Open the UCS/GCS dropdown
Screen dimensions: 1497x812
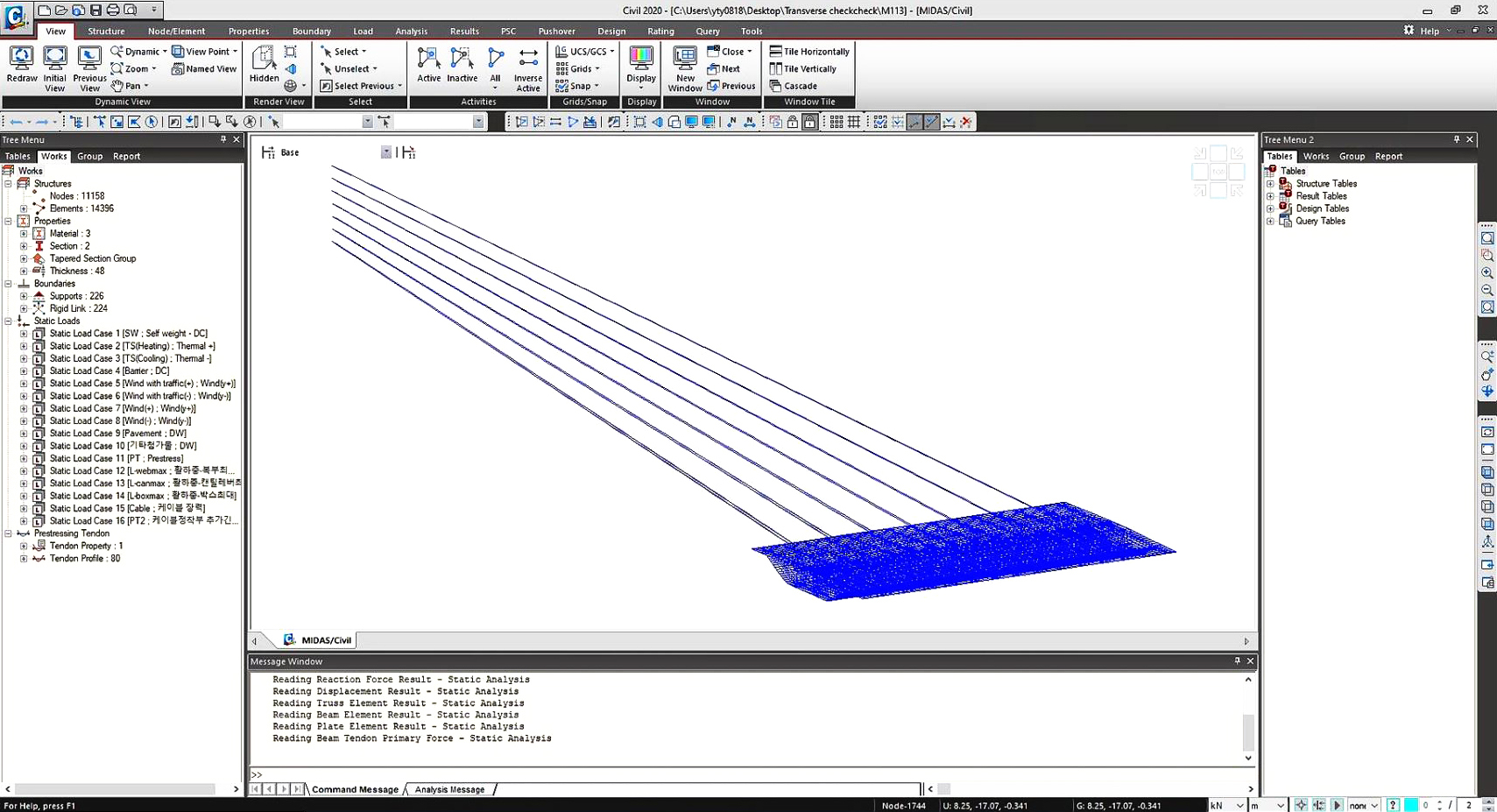612,52
